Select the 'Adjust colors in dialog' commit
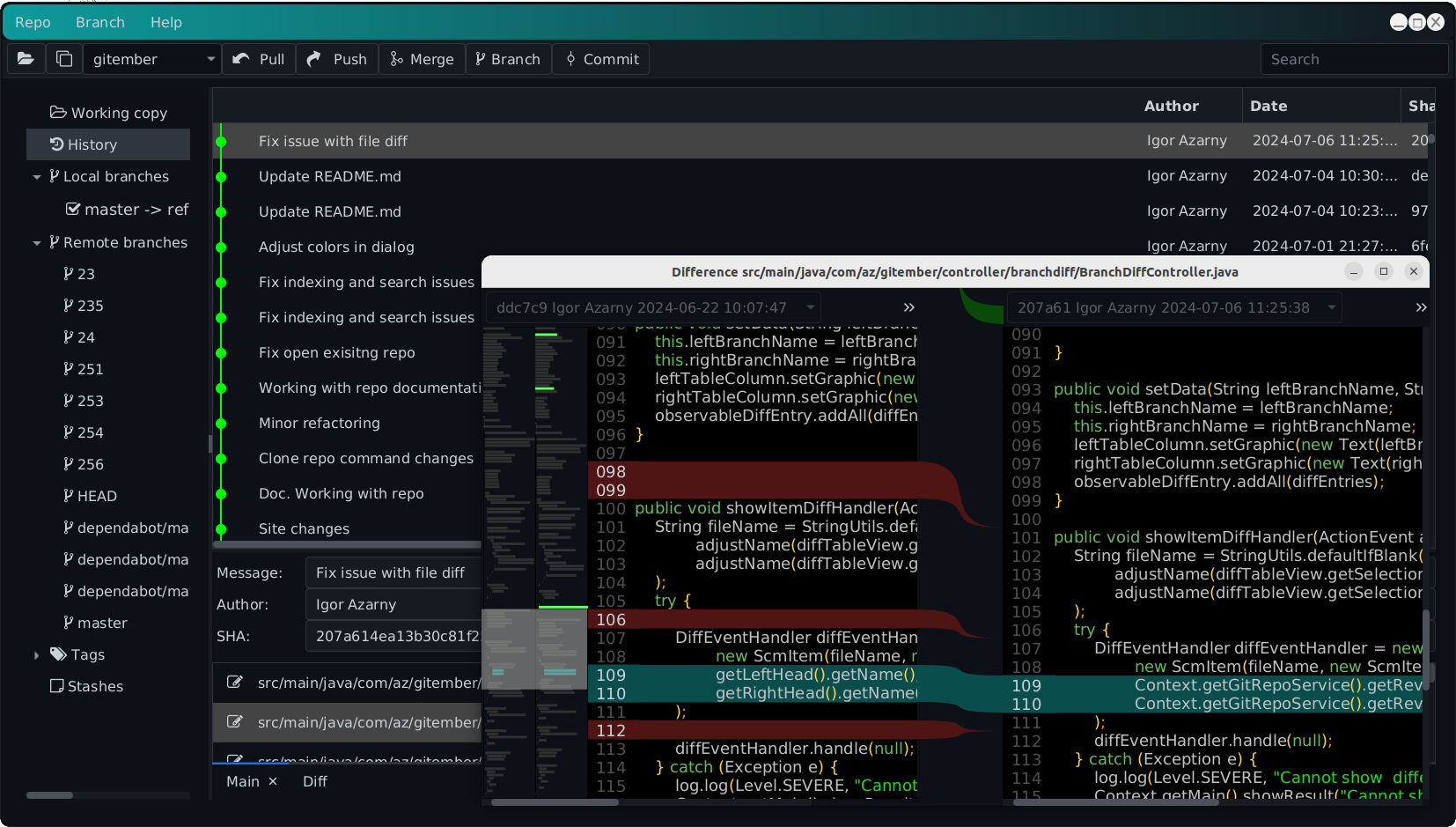The width and height of the screenshot is (1456, 827). pyautogui.click(x=336, y=247)
